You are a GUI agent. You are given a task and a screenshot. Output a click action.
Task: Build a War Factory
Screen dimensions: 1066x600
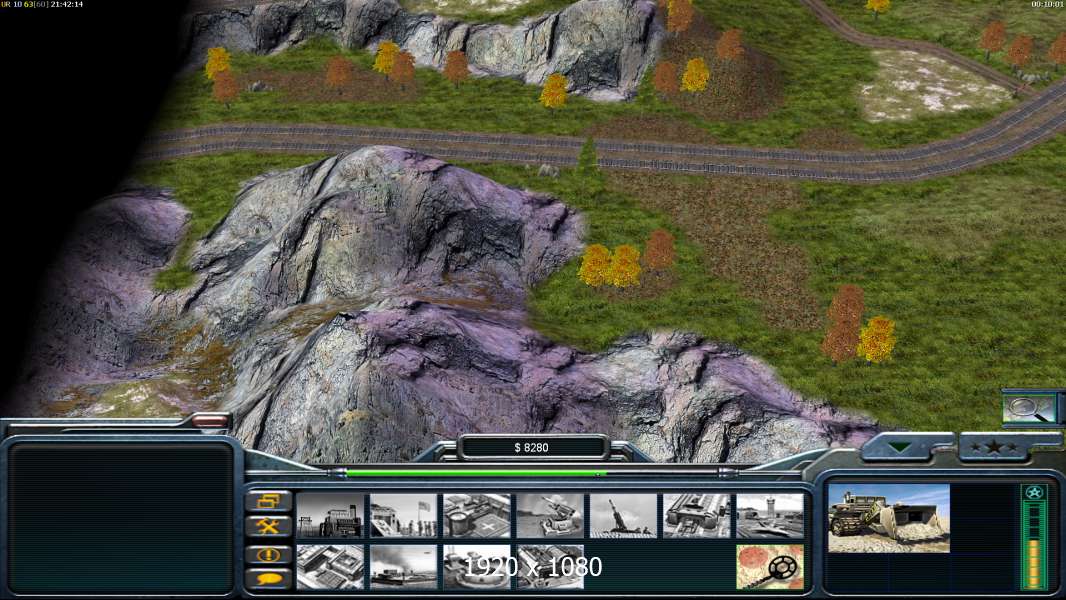(697, 515)
